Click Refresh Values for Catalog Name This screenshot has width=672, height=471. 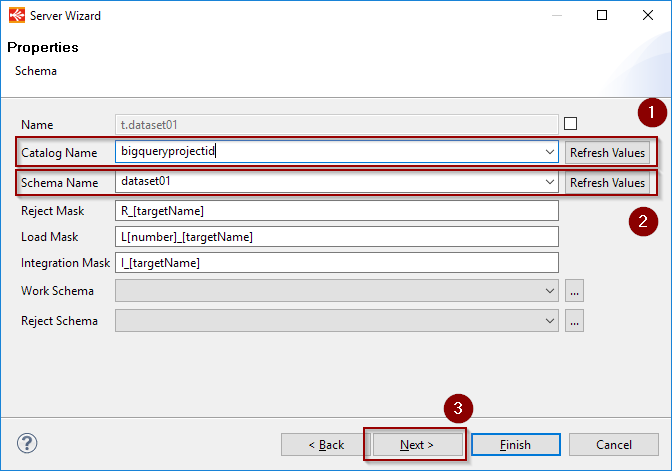[607, 153]
